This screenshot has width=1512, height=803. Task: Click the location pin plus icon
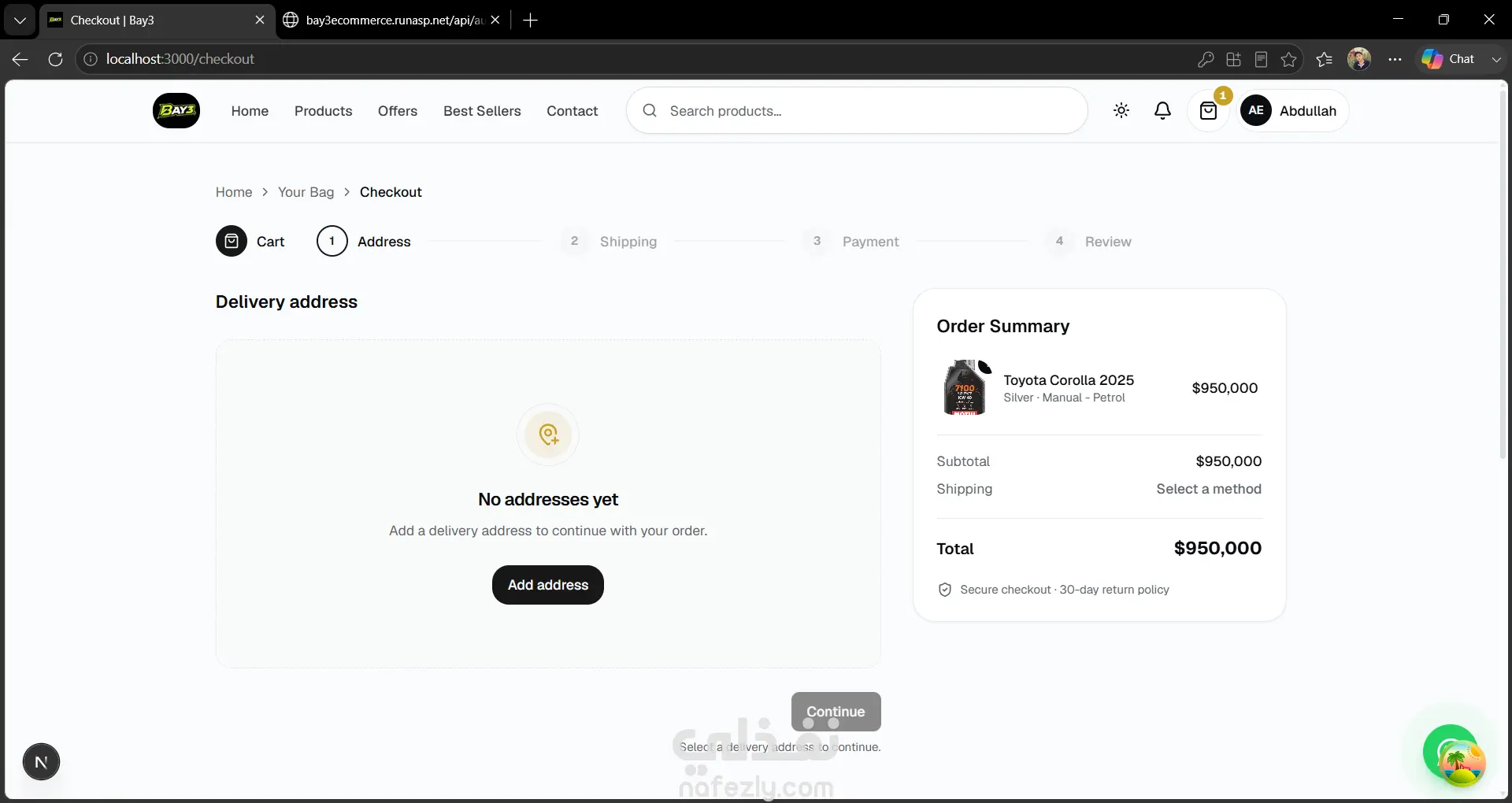(548, 435)
